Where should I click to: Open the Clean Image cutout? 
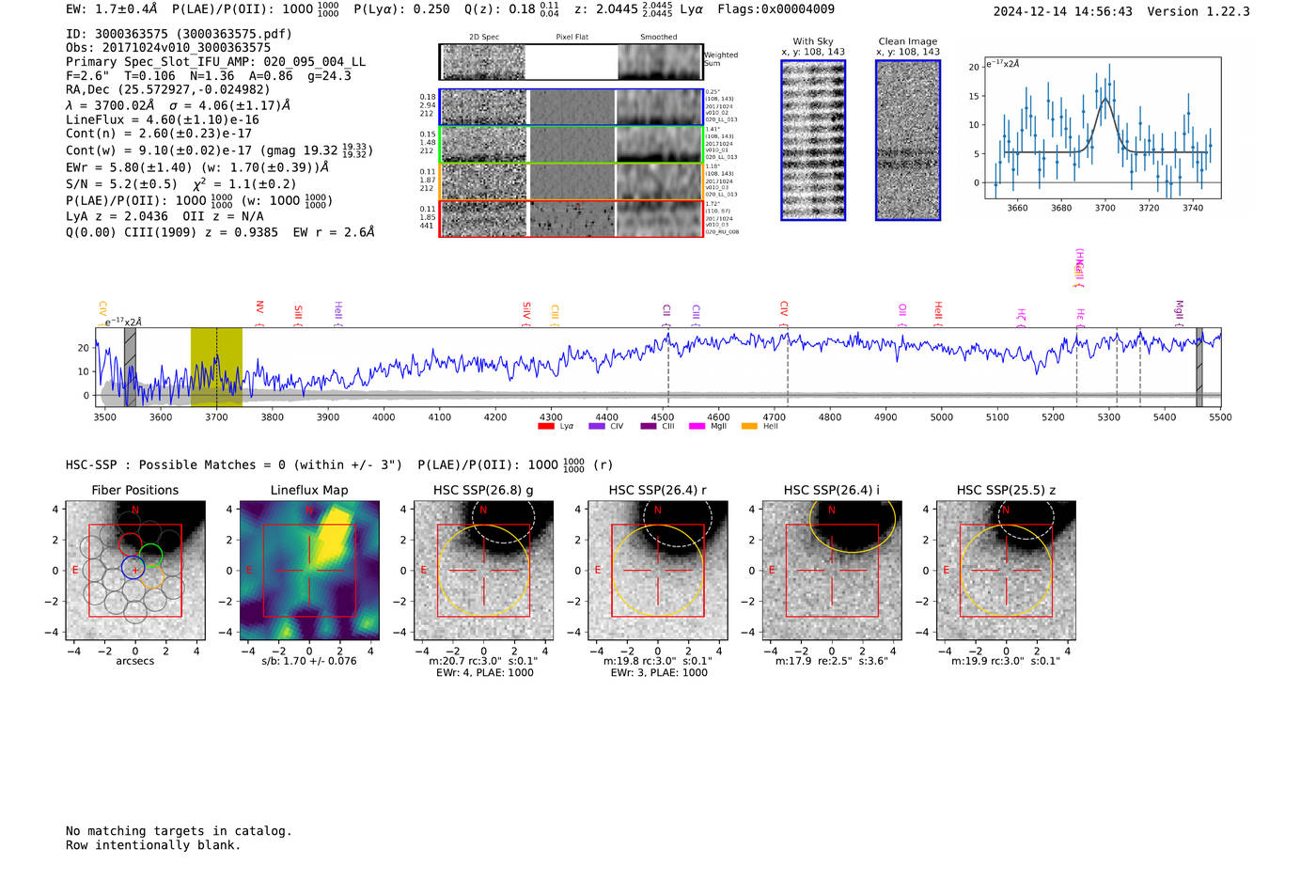(908, 140)
